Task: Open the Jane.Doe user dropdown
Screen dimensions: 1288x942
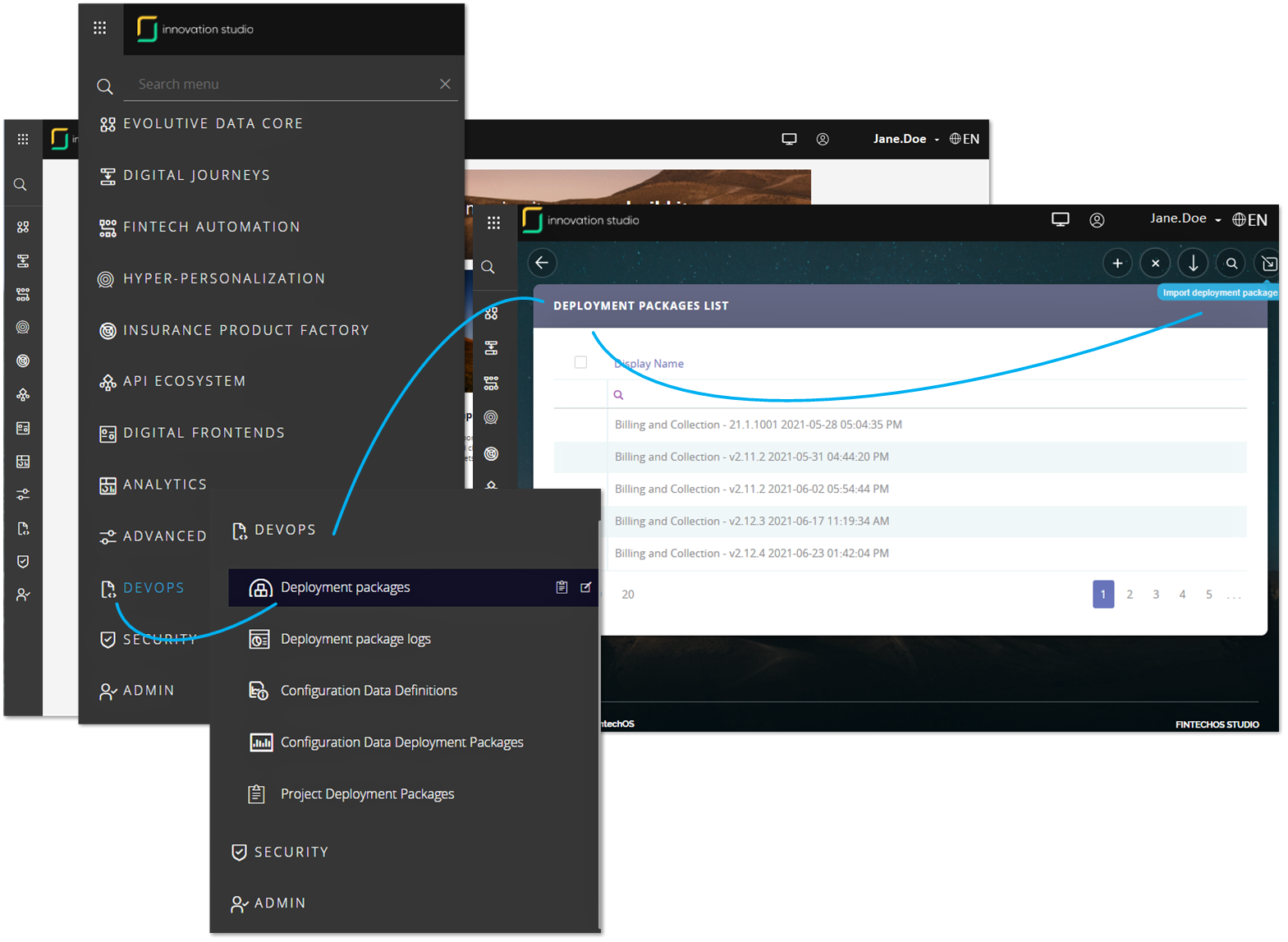Action: coord(1185,218)
